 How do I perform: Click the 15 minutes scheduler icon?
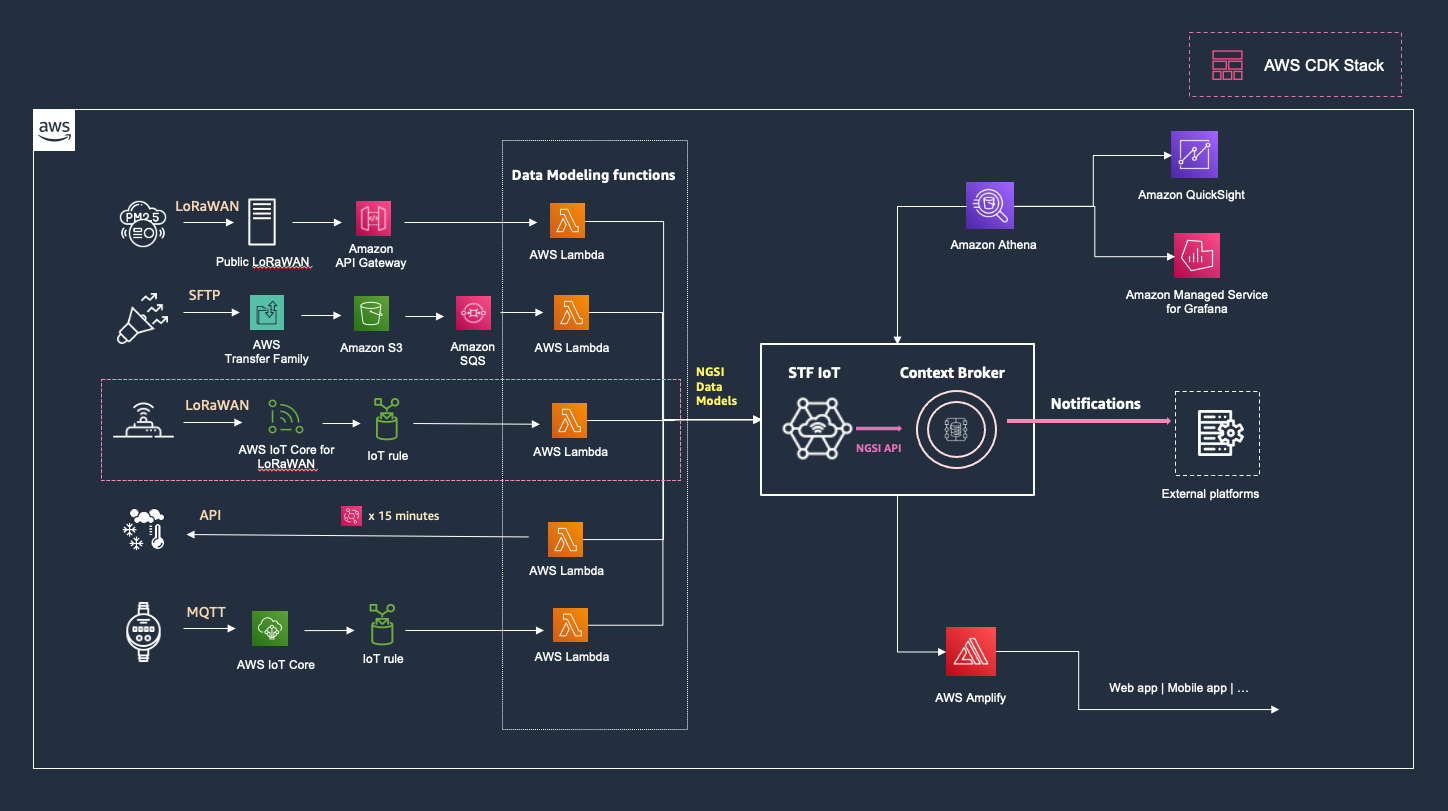click(x=351, y=516)
